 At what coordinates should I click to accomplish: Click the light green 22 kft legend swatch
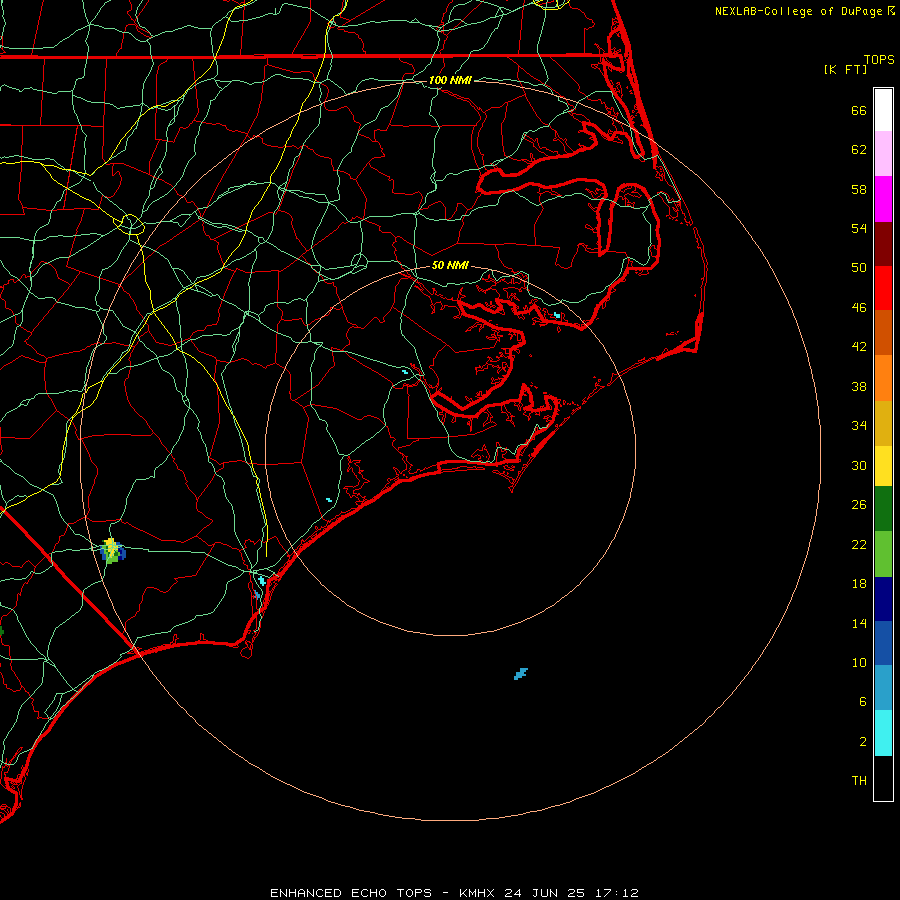tap(883, 554)
